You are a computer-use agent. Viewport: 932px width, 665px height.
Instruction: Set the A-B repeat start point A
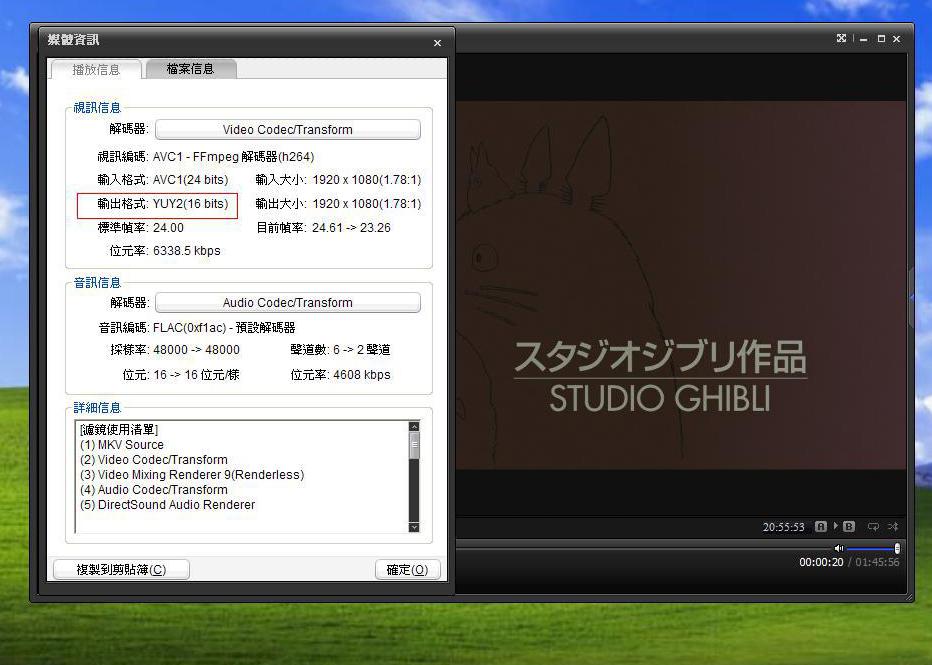pyautogui.click(x=821, y=526)
